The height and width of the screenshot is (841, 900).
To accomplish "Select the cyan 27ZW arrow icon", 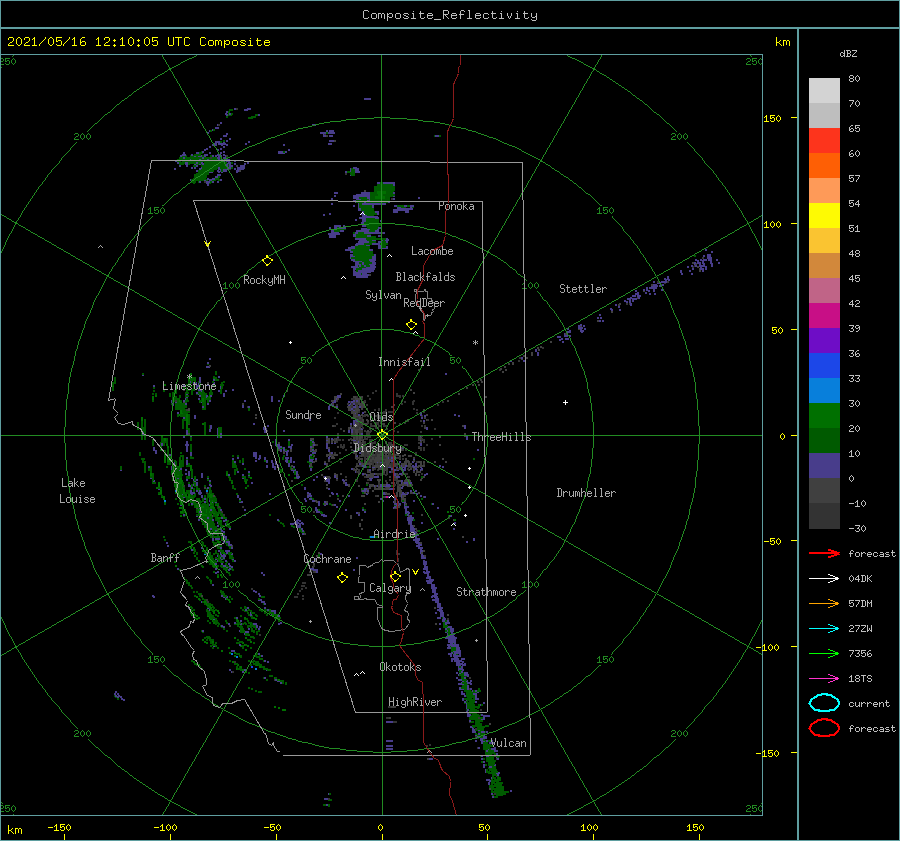I will point(824,629).
